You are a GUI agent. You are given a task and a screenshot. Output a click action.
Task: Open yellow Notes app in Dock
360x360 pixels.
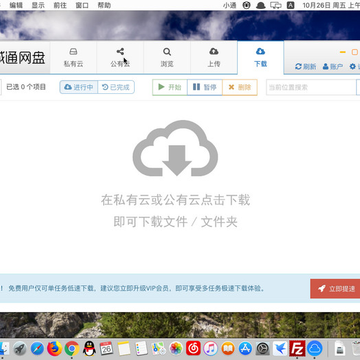[124, 349]
